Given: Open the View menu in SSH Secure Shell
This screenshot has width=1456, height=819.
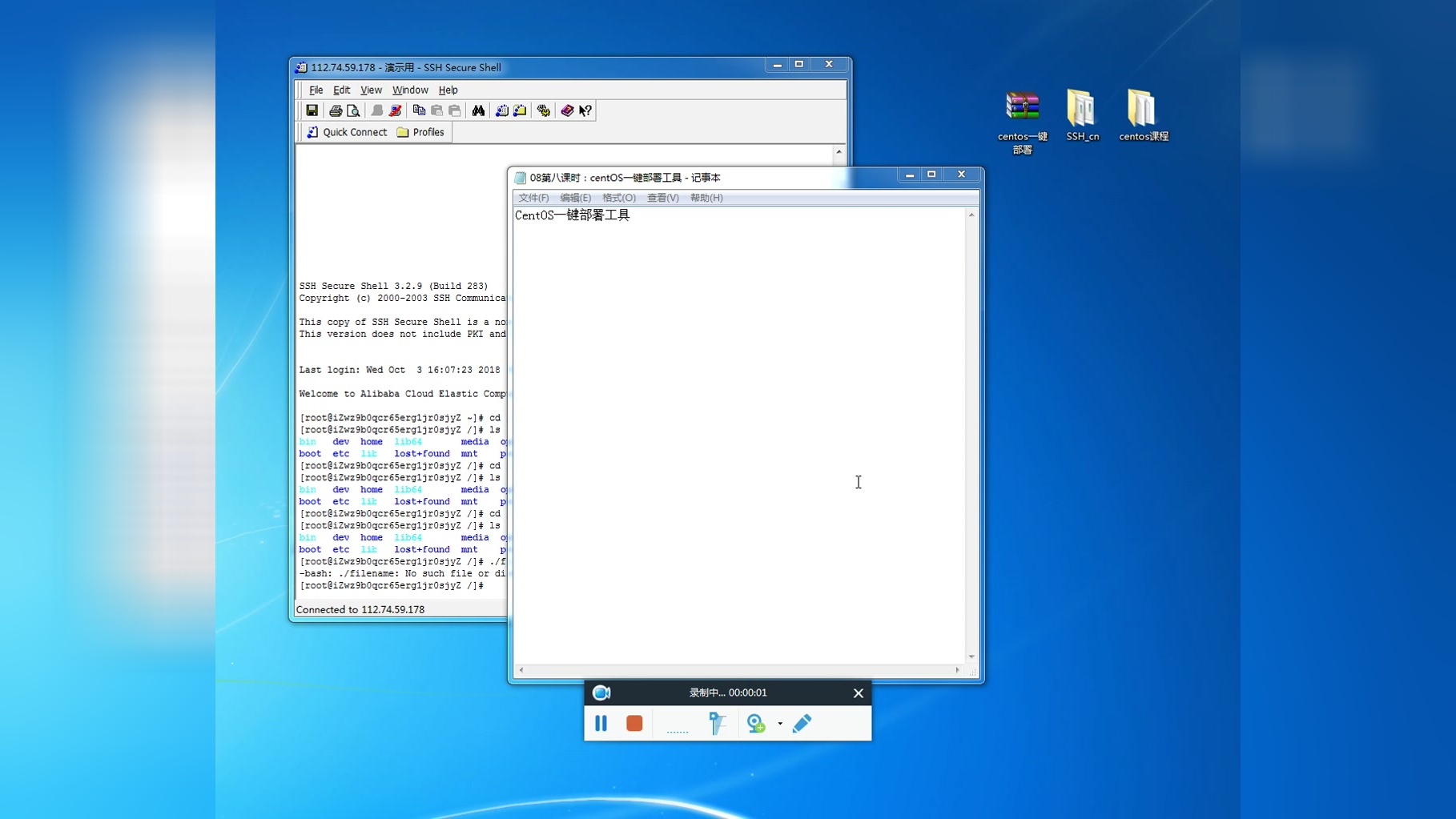Looking at the screenshot, I should tap(371, 90).
